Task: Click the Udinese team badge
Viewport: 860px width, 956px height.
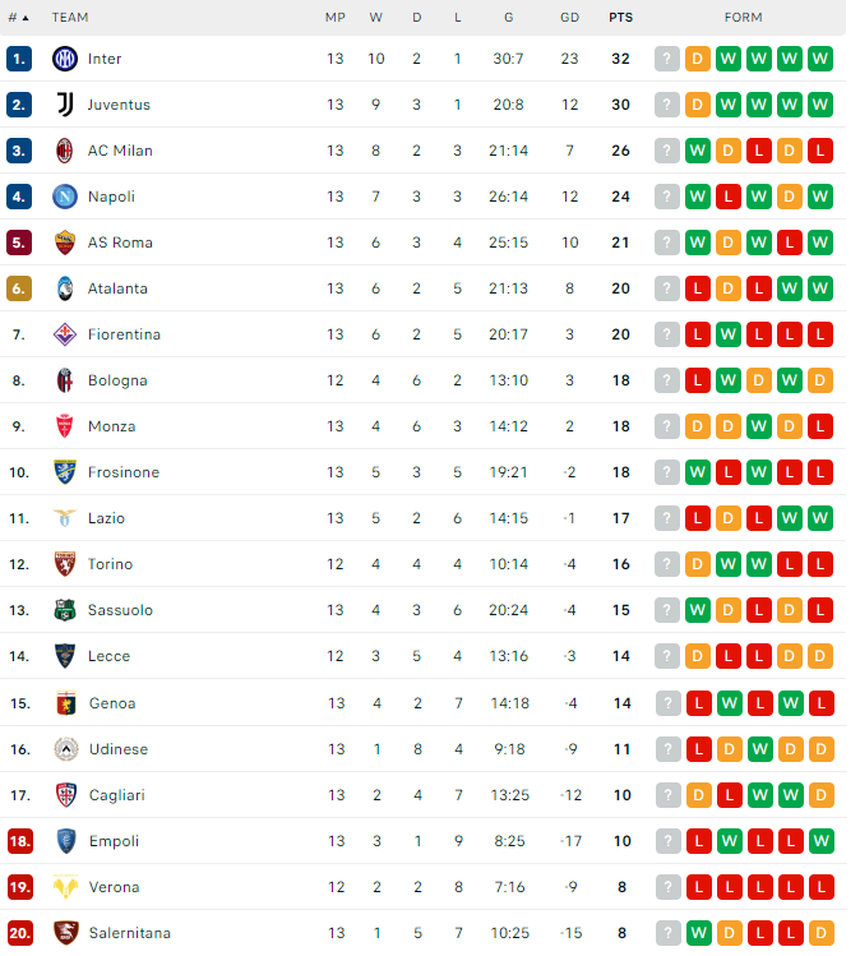Action: pos(64,749)
